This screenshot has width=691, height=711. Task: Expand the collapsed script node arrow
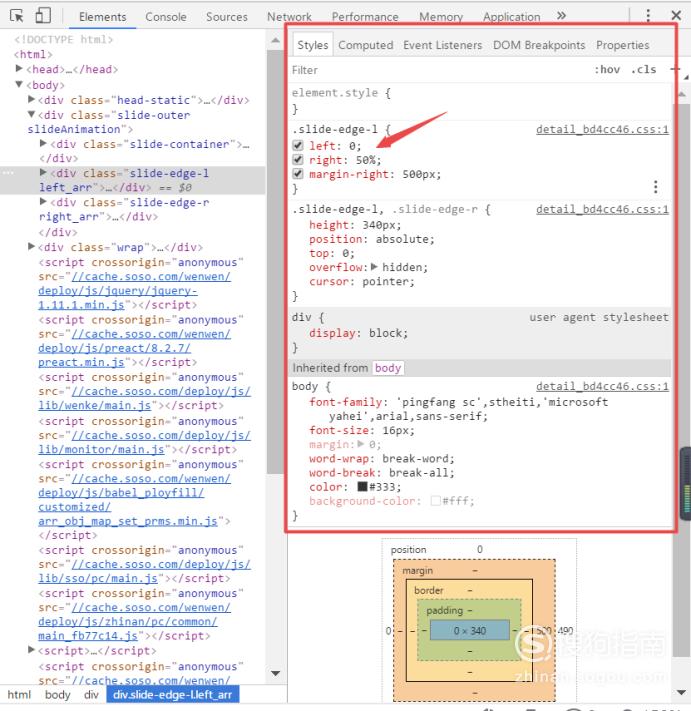tap(31, 650)
